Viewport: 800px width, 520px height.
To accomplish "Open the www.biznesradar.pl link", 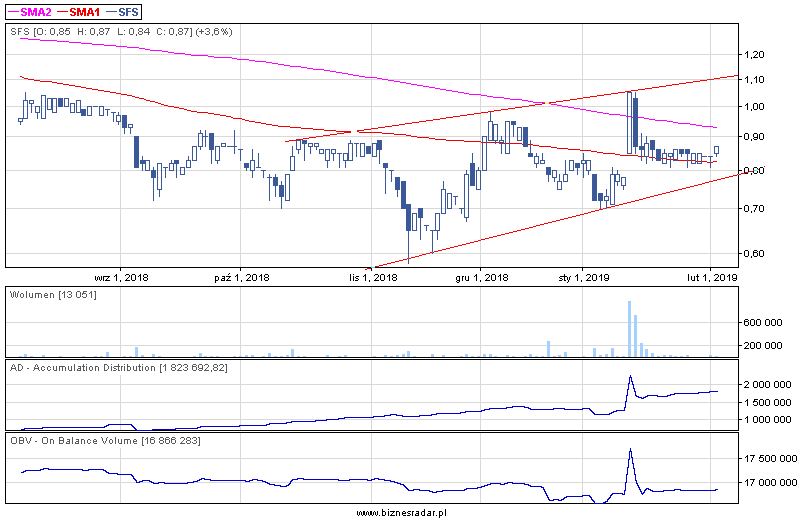I will pyautogui.click(x=400, y=512).
